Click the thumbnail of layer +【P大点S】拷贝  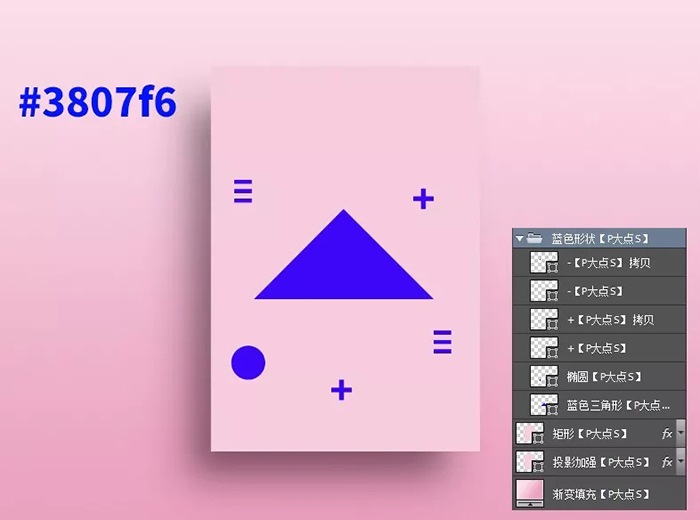pos(544,320)
